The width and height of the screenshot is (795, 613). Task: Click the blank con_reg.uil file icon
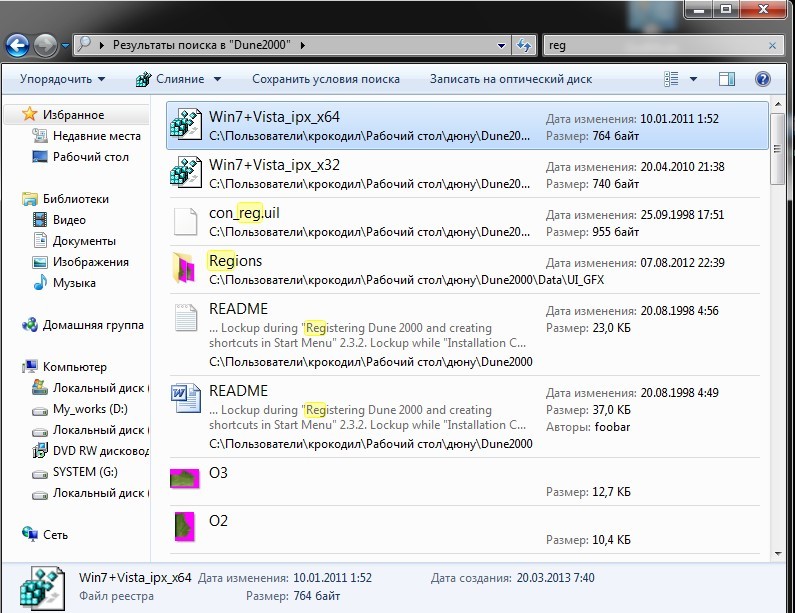pos(186,221)
